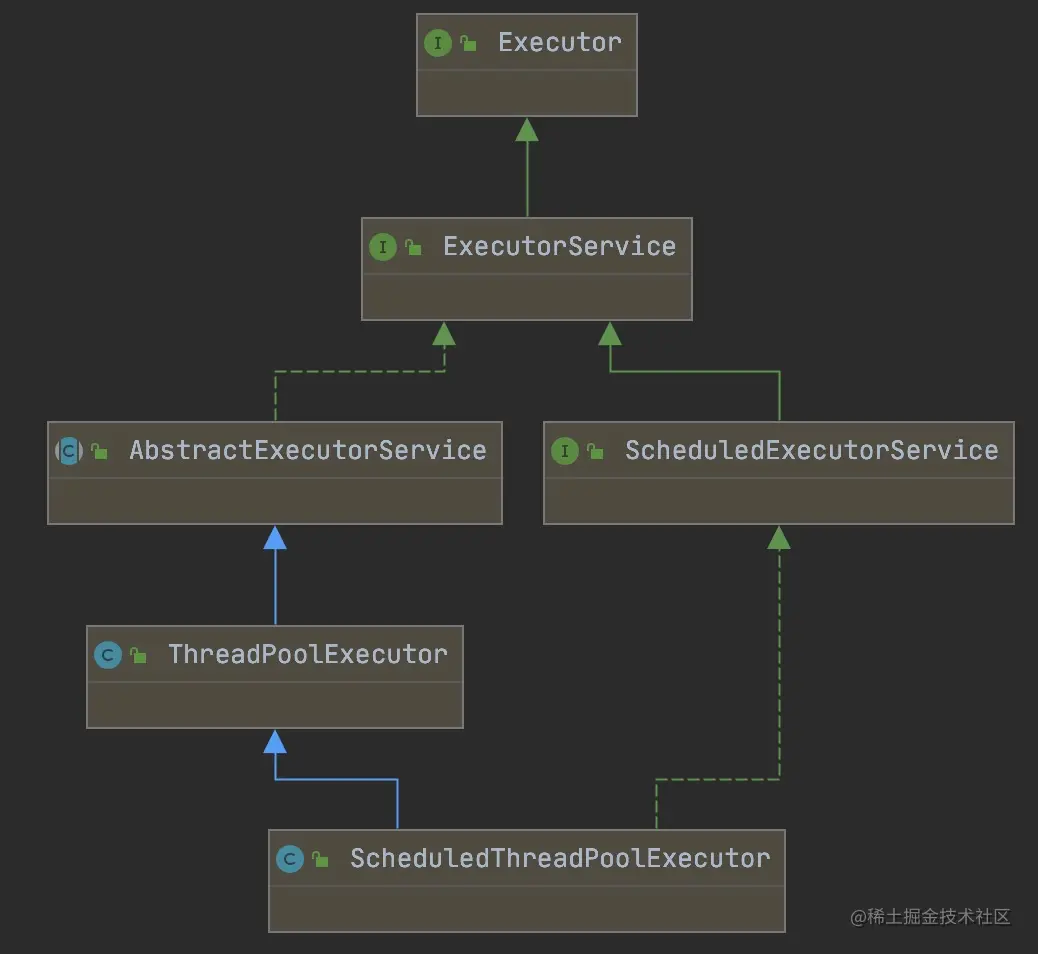Select the AbstractExecutorService class label
The height and width of the screenshot is (954, 1038).
click(x=307, y=450)
